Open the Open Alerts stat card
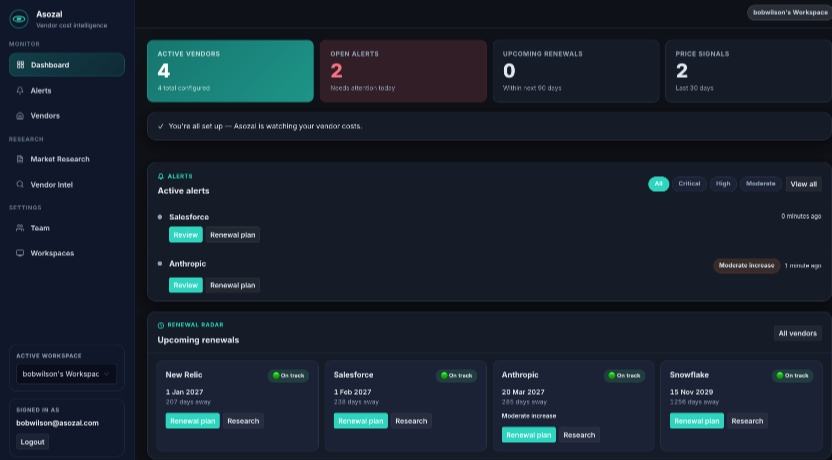 point(403,71)
